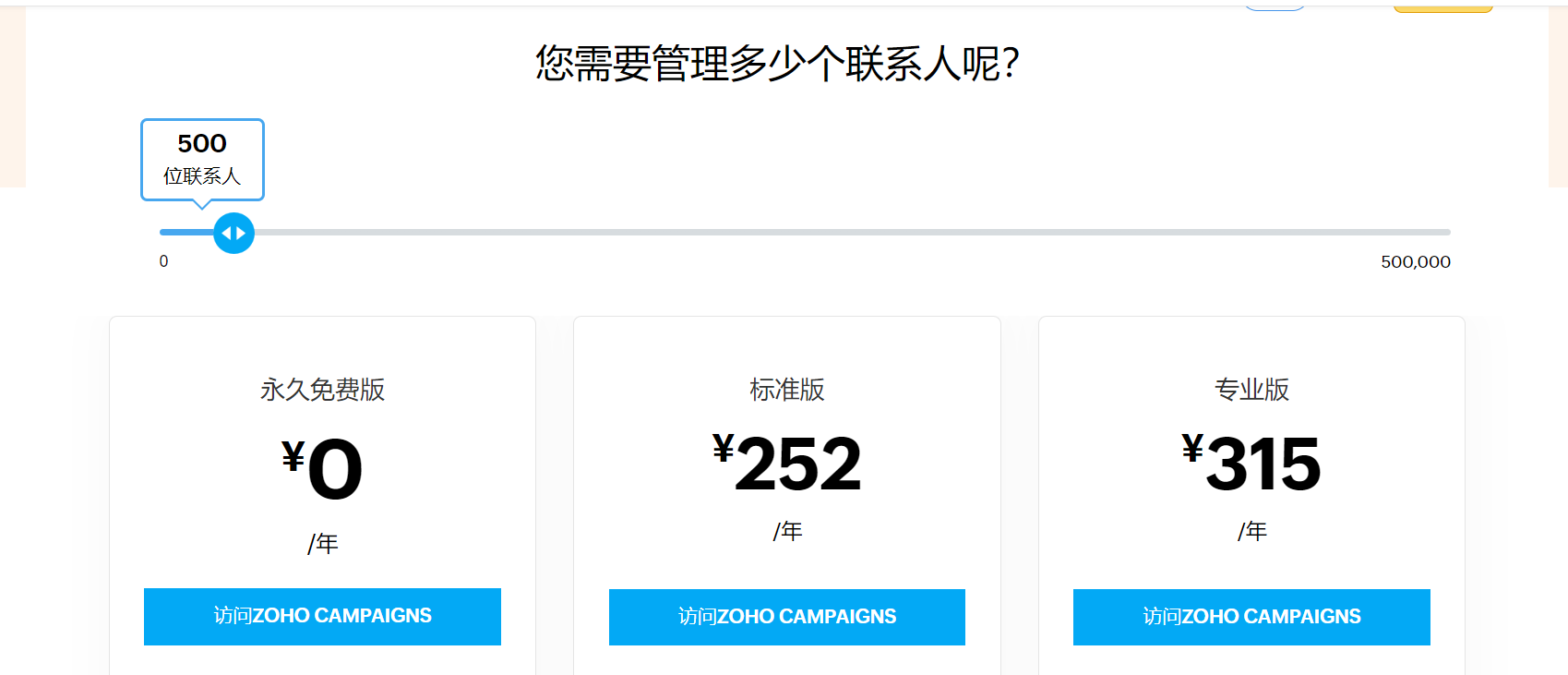Click the ¥315 price
The height and width of the screenshot is (675, 1568).
coord(1251,463)
